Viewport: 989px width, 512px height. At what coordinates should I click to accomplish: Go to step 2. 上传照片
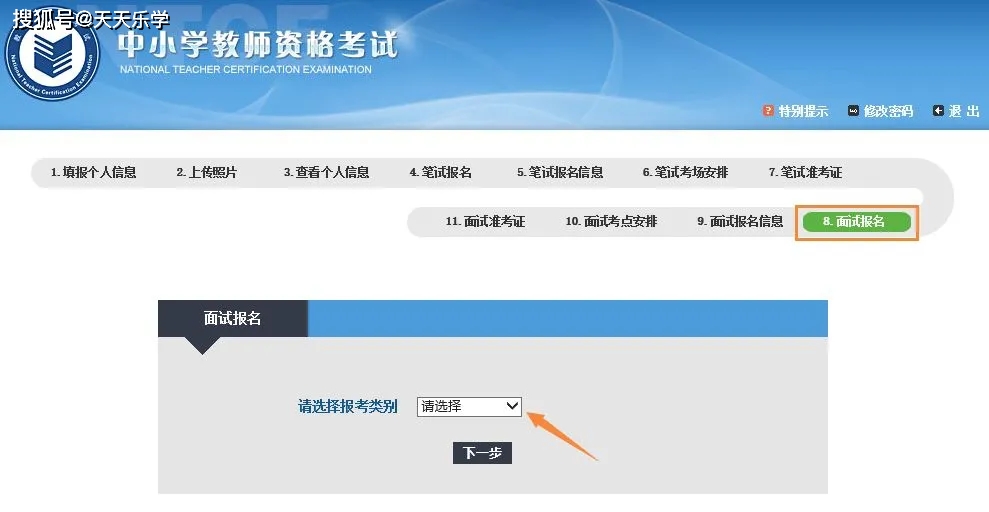tap(207, 172)
